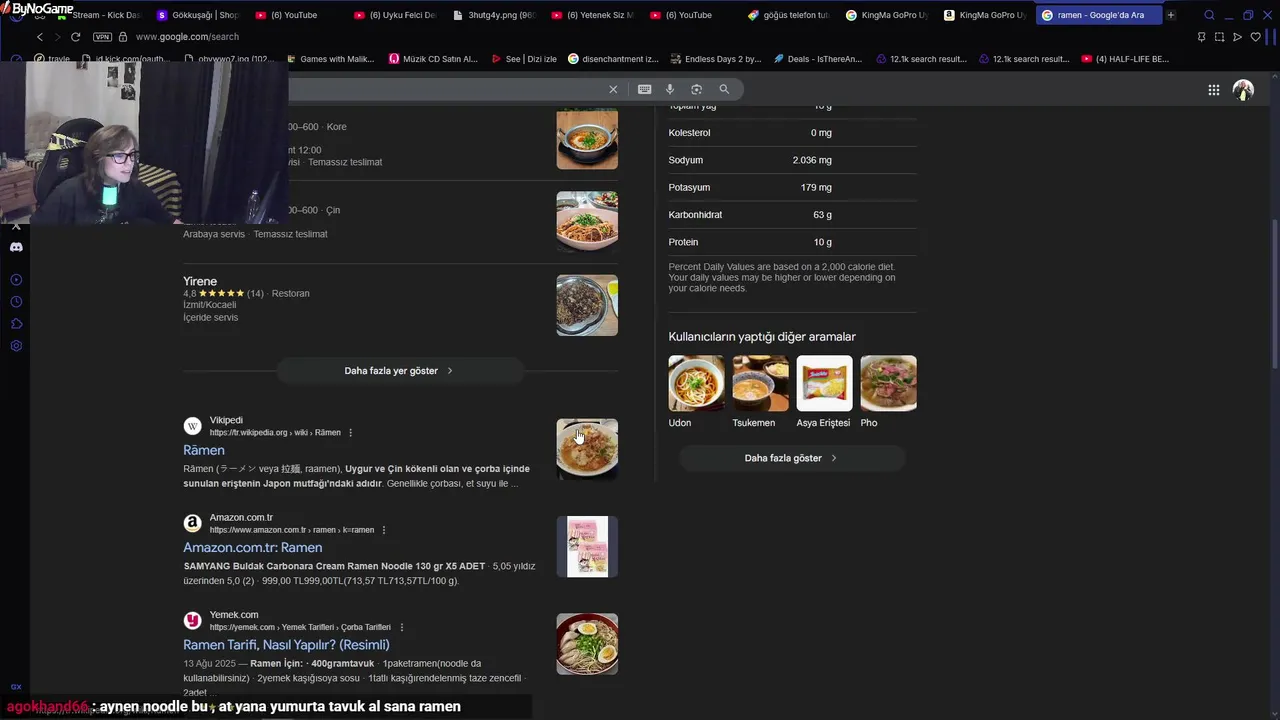Submit search with the magnifier icon

pyautogui.click(x=724, y=89)
